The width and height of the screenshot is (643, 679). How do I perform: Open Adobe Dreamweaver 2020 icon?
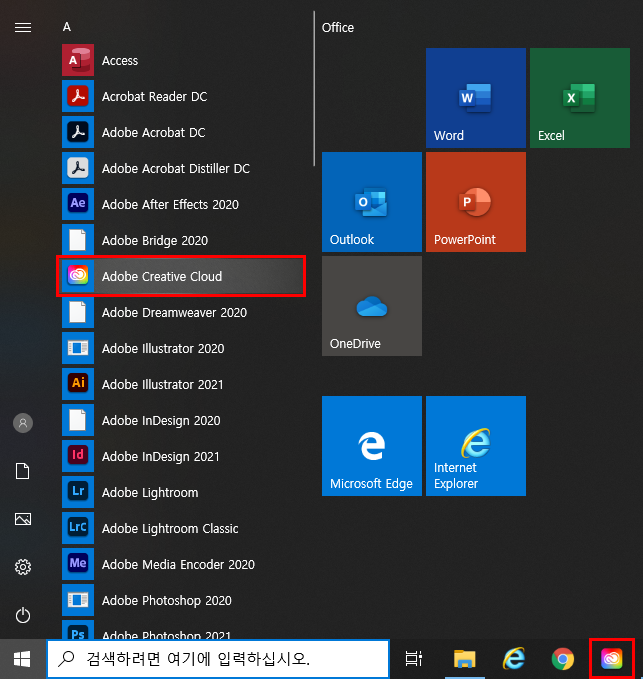78,312
